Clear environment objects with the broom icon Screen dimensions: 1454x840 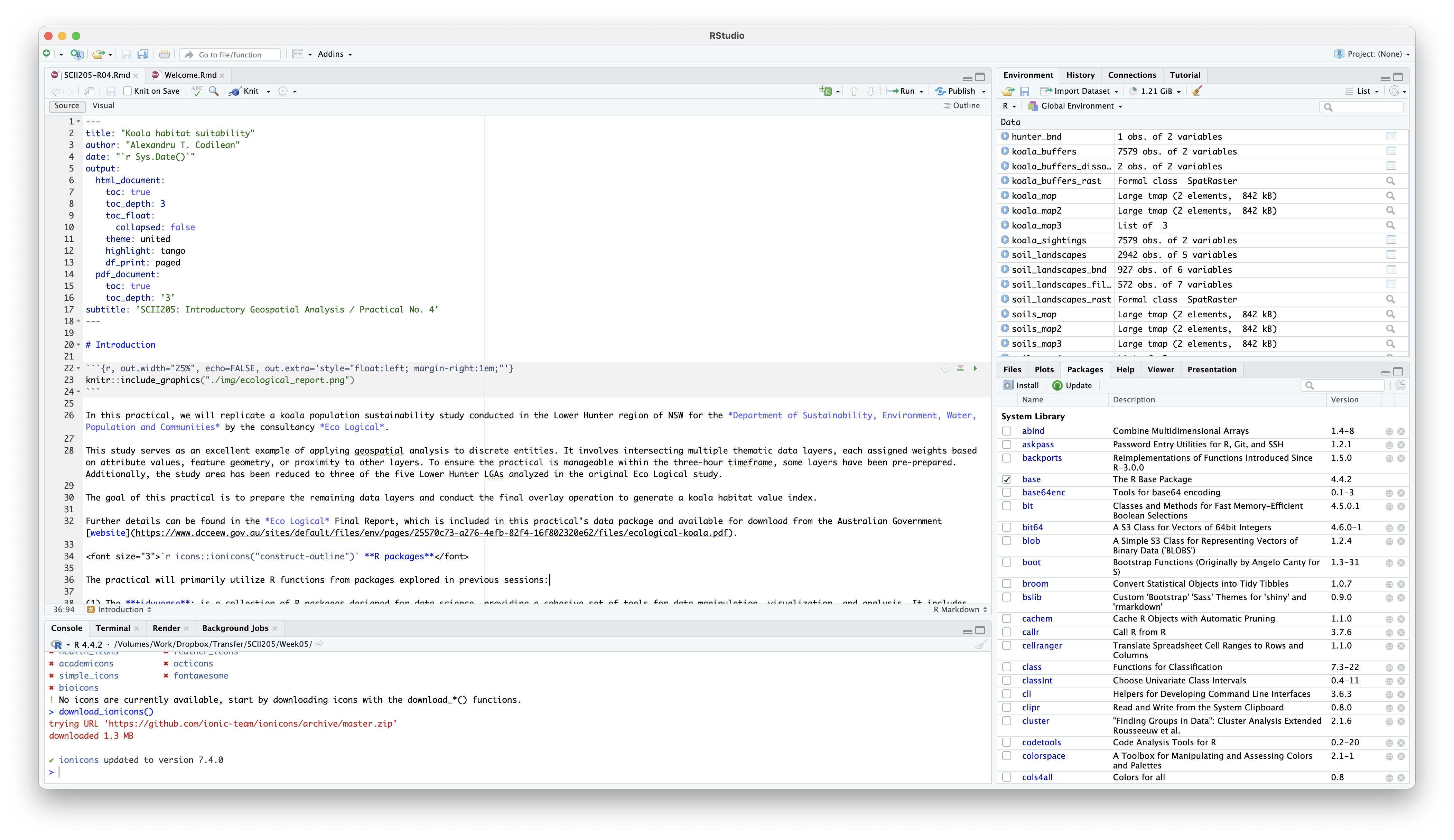[1197, 91]
